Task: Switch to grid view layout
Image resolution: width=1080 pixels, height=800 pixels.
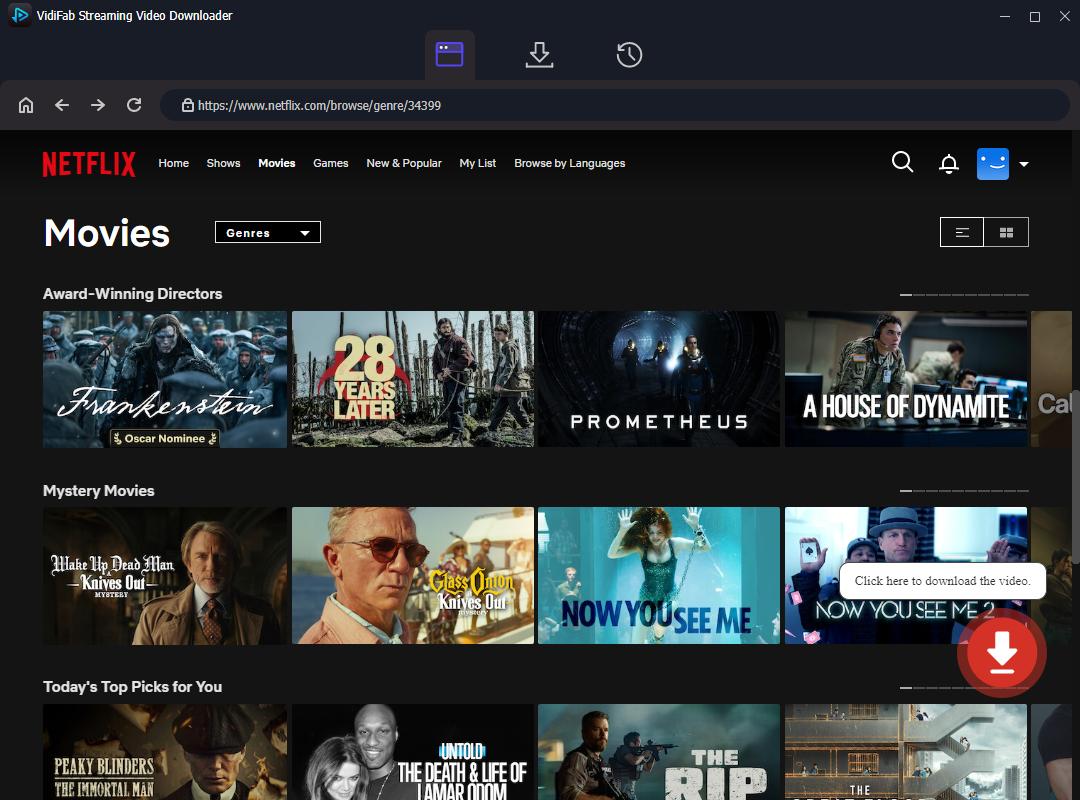Action: point(1007,231)
